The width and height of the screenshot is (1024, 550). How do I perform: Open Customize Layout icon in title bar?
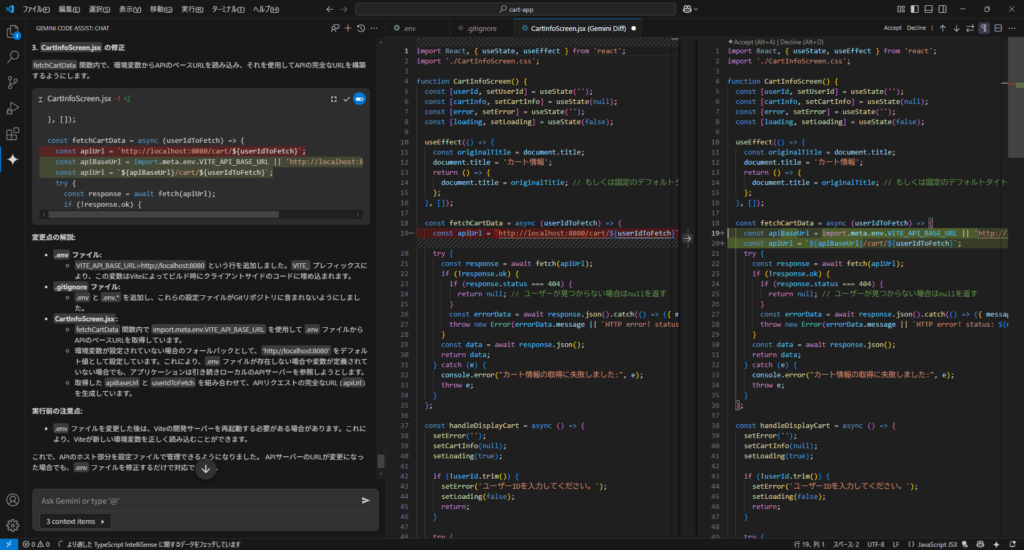901,9
